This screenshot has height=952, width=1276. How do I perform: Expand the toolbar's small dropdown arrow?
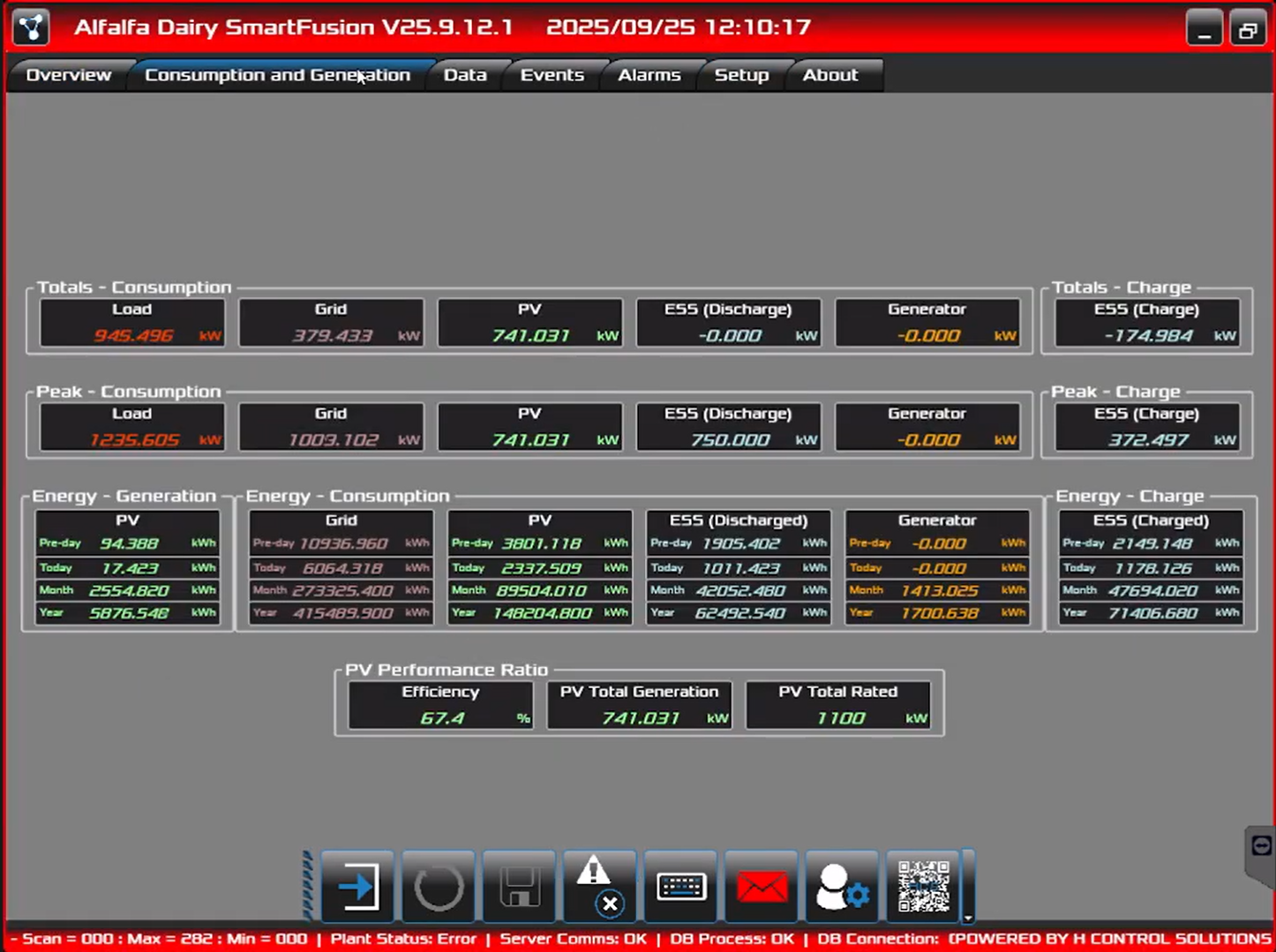(968, 918)
